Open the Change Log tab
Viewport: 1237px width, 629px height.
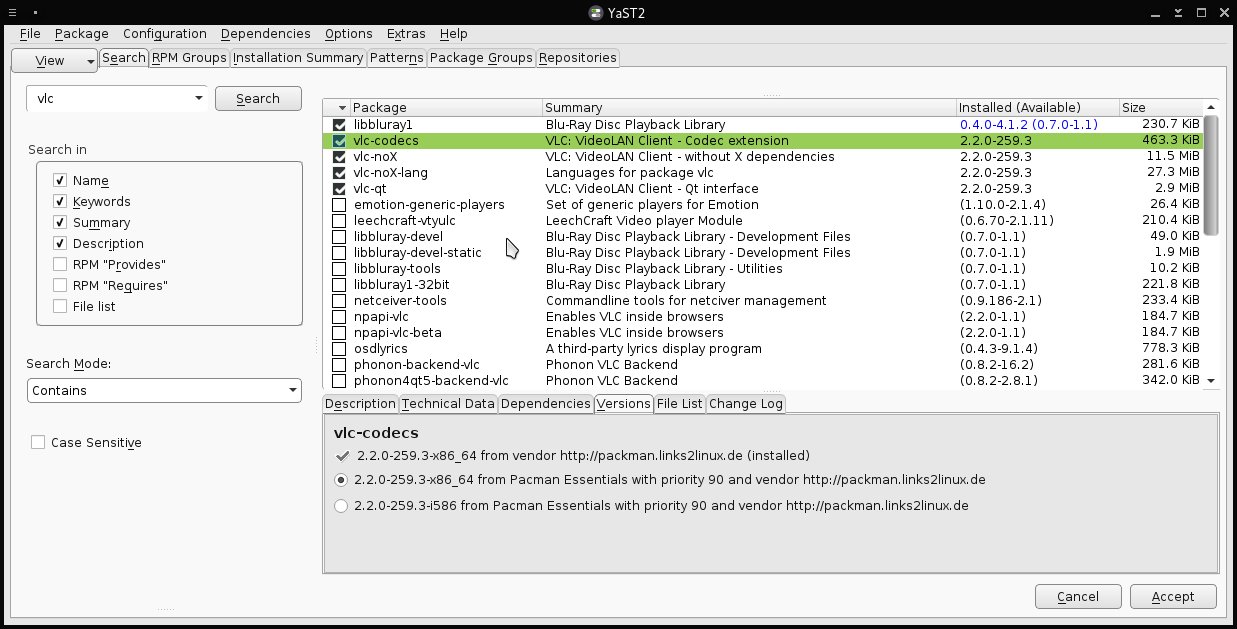746,404
